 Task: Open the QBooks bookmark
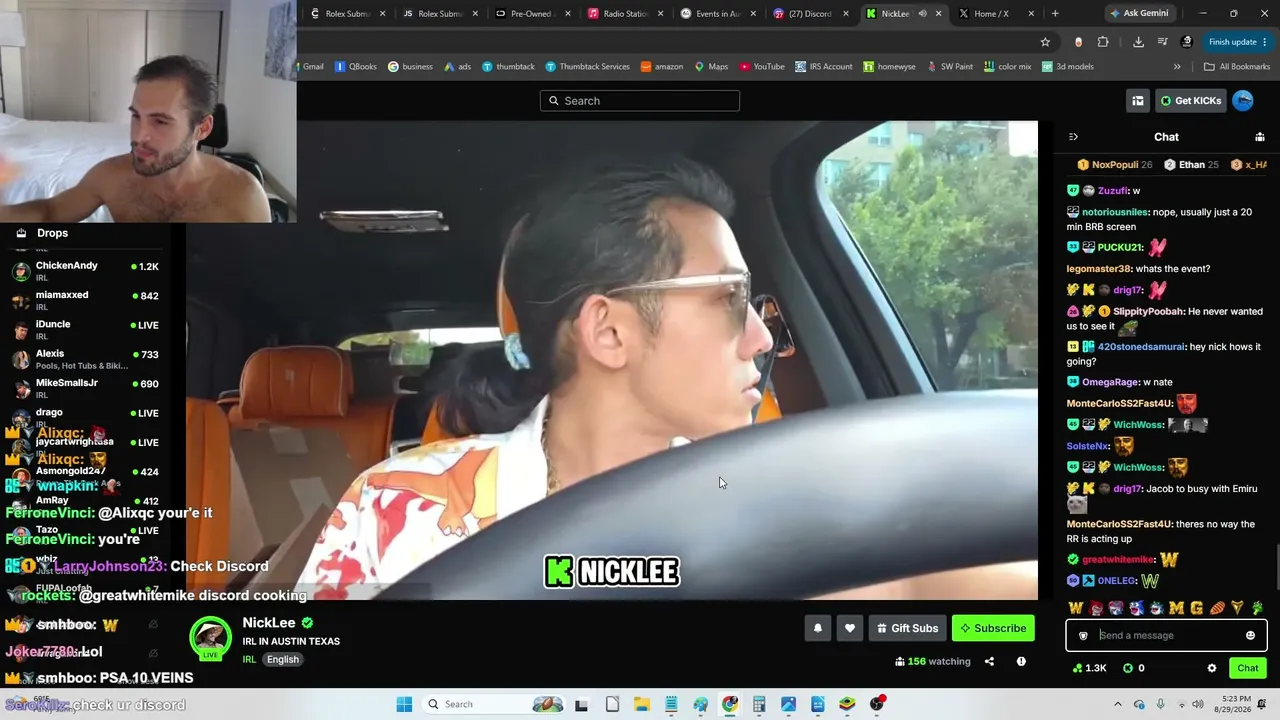(356, 67)
